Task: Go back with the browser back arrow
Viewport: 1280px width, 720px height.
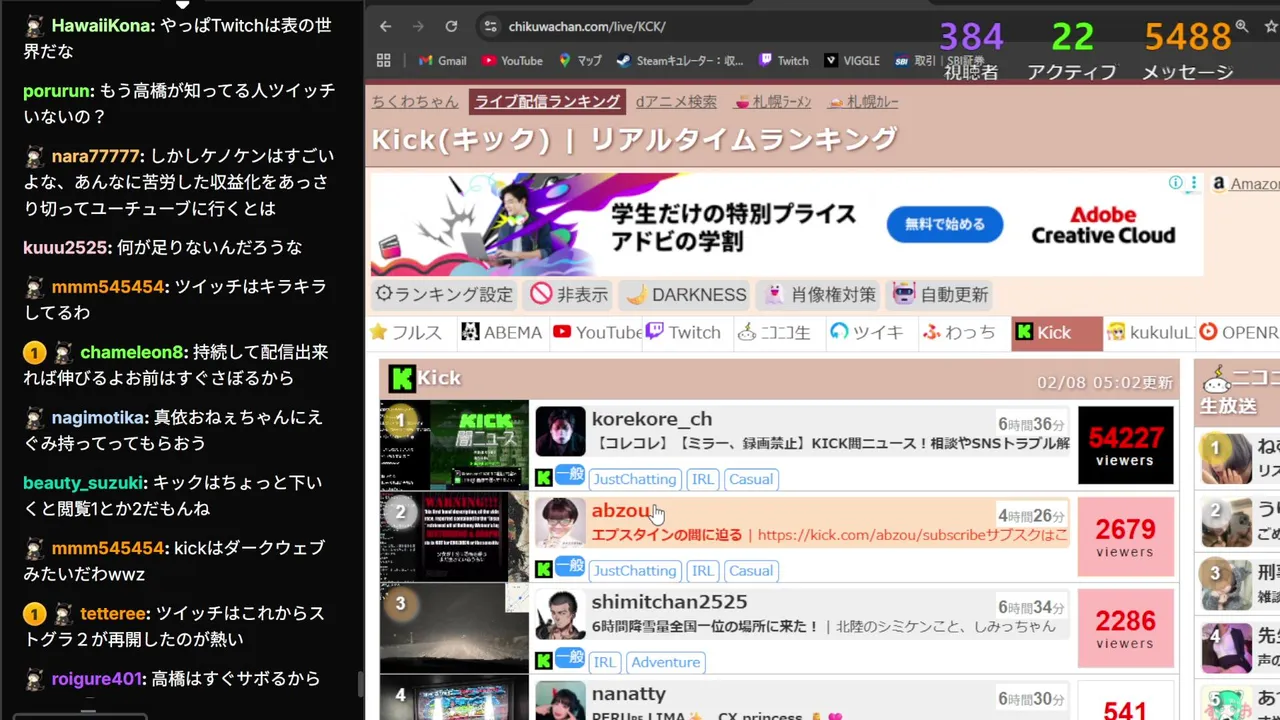Action: point(386,27)
